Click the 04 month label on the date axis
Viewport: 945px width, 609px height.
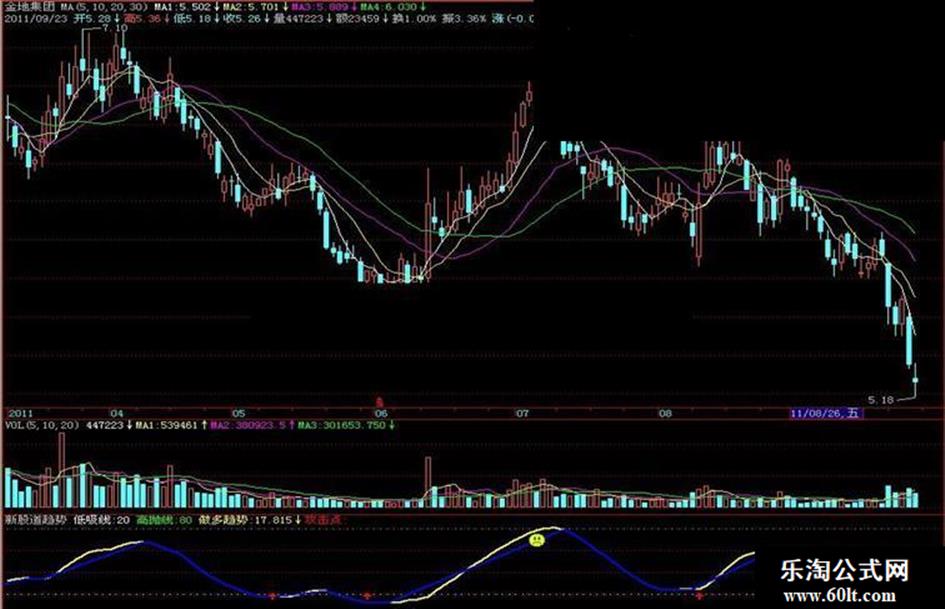pos(117,414)
